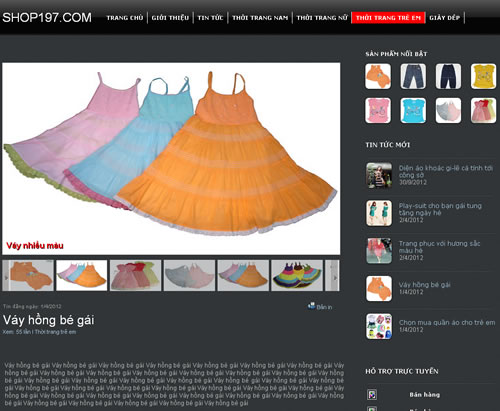500x411 pixels.
Task: Open news link about Play-suit cho bạn gái
Action: tap(440, 209)
